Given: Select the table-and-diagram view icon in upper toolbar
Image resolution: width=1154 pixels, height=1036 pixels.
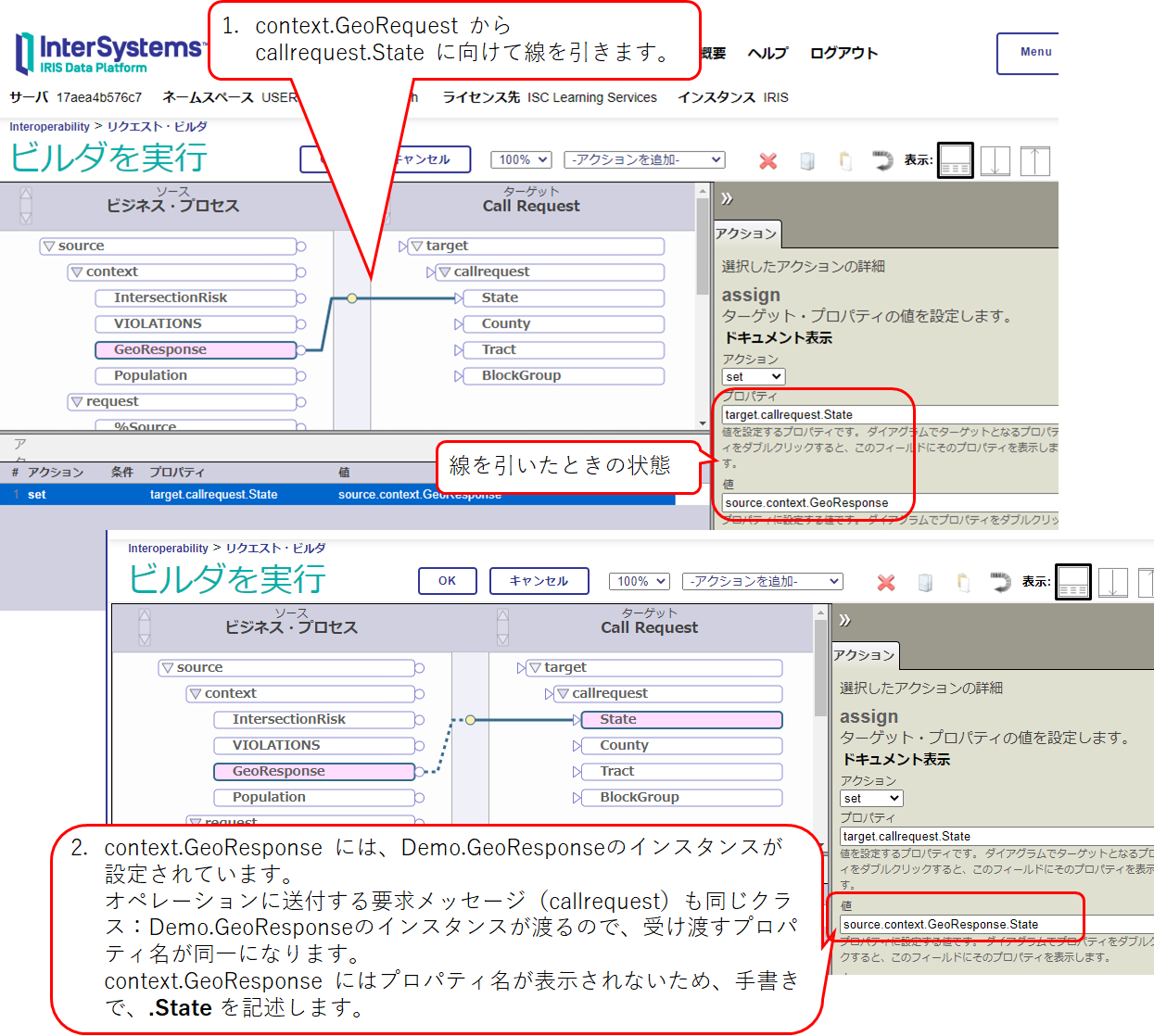Looking at the screenshot, I should (956, 160).
